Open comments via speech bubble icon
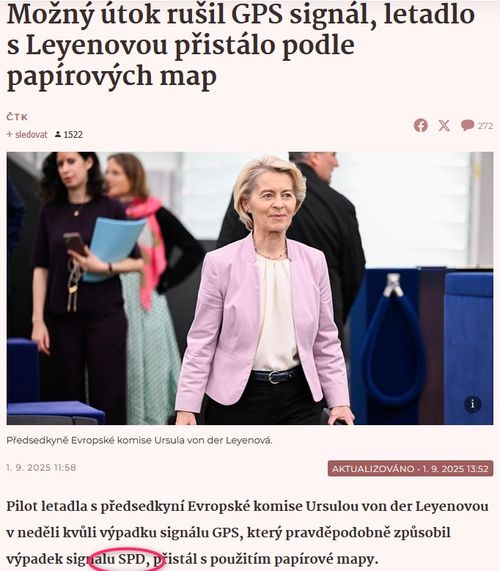This screenshot has height=571, width=500. tap(467, 125)
